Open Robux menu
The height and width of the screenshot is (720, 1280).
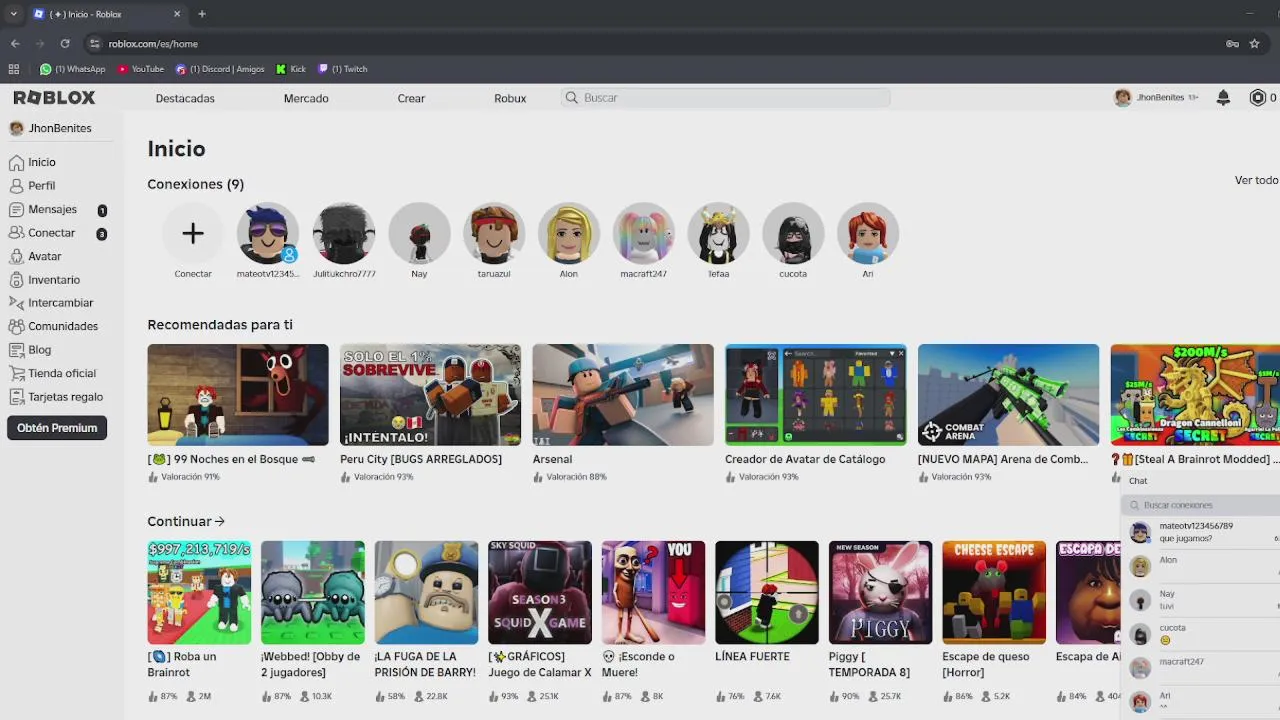[510, 98]
